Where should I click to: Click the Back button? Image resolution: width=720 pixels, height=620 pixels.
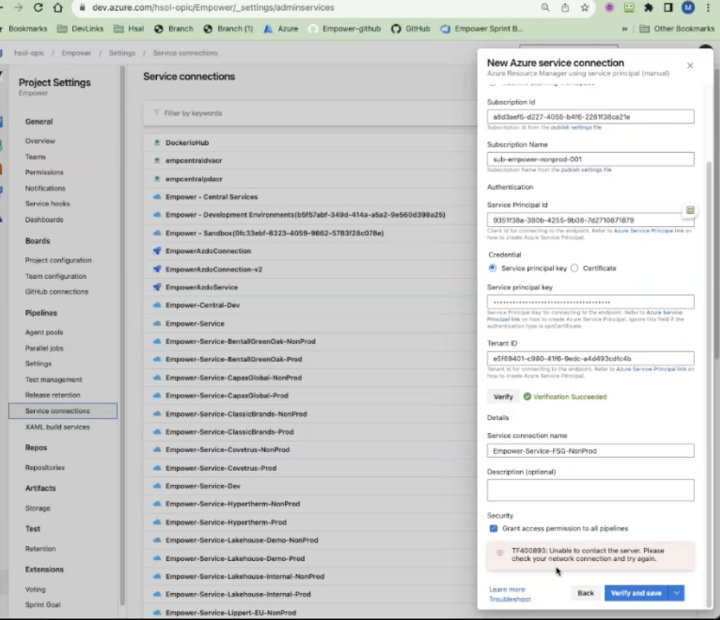tap(585, 593)
